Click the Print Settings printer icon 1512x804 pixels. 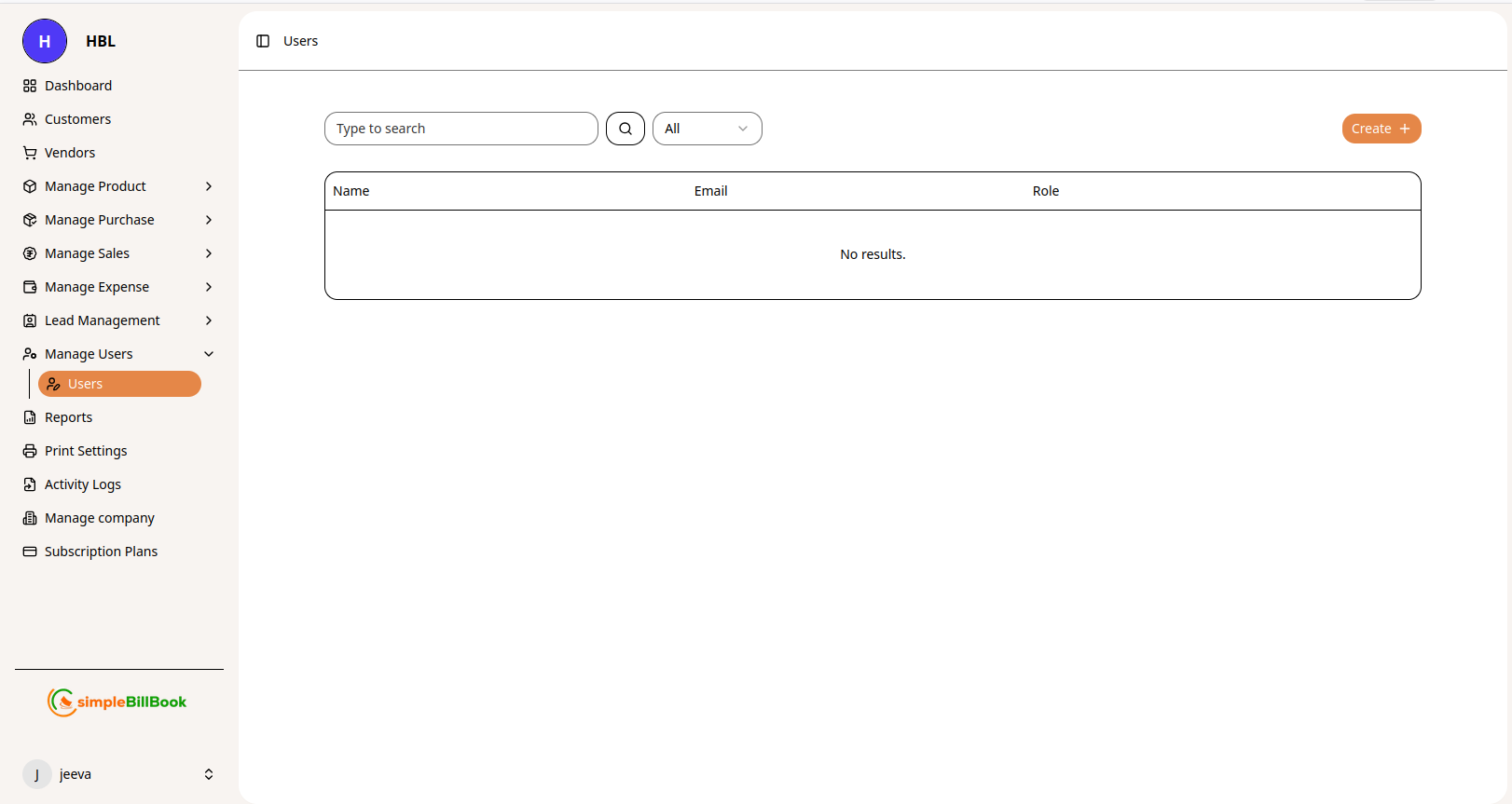(30, 451)
